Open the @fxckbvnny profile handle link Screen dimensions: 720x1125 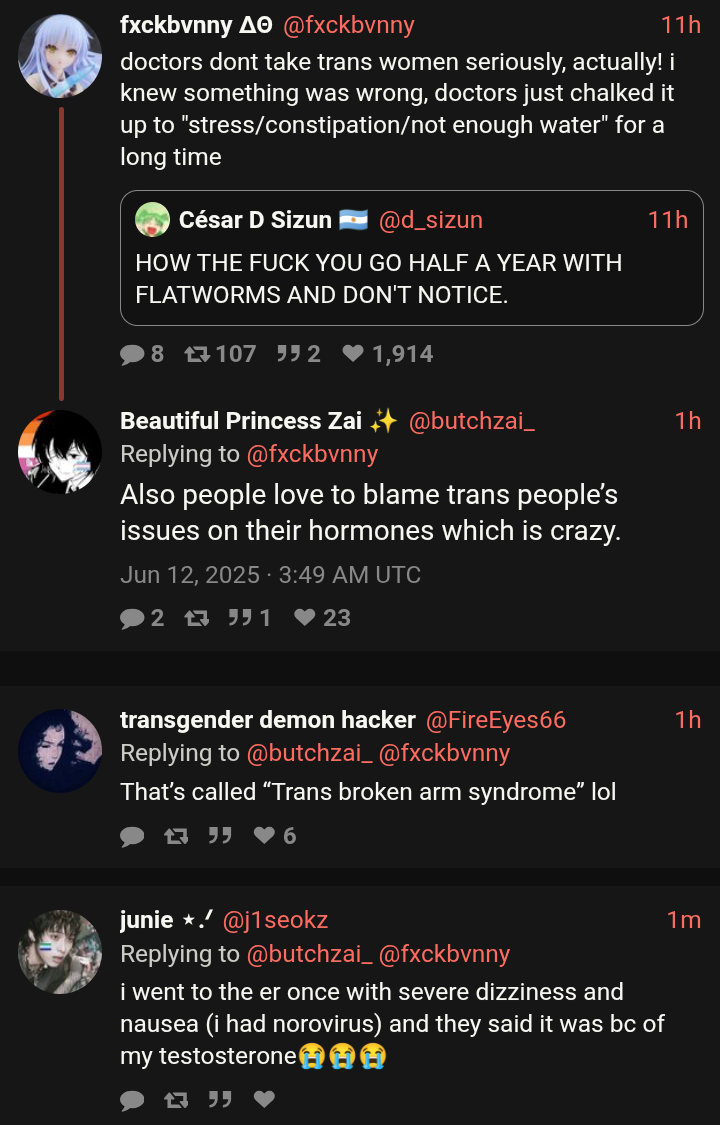[x=349, y=25]
